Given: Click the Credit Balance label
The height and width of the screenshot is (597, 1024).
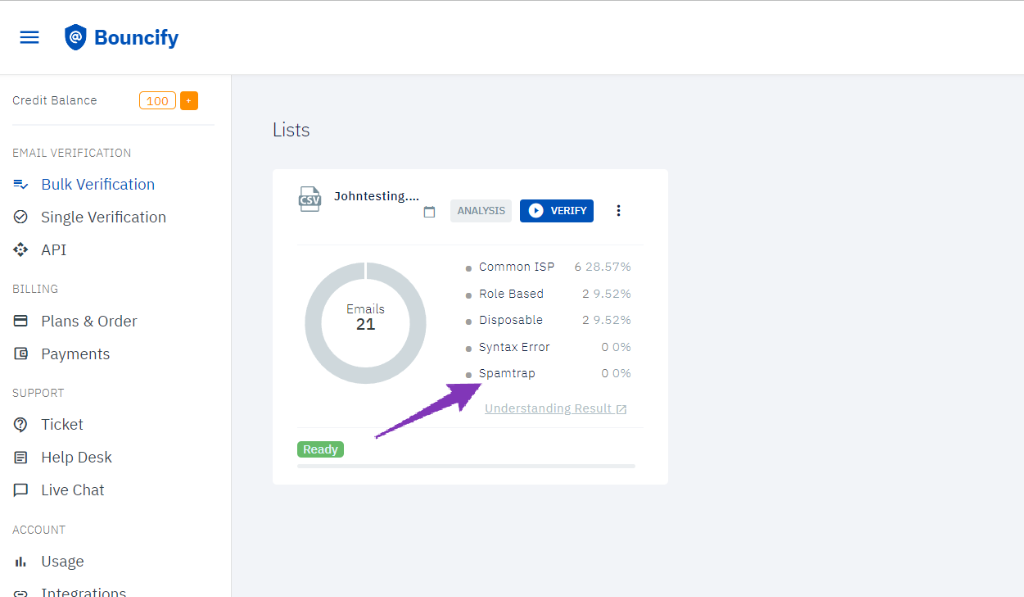Looking at the screenshot, I should pos(55,101).
